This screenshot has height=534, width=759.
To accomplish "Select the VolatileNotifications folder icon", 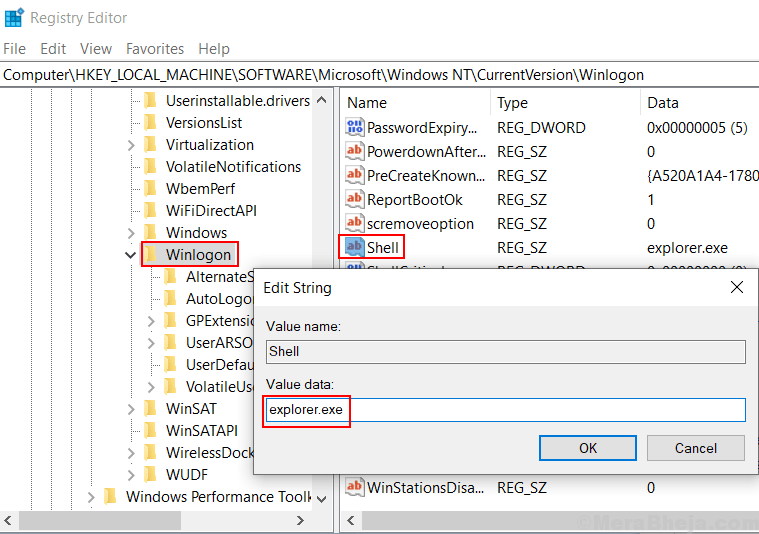I will click(151, 167).
